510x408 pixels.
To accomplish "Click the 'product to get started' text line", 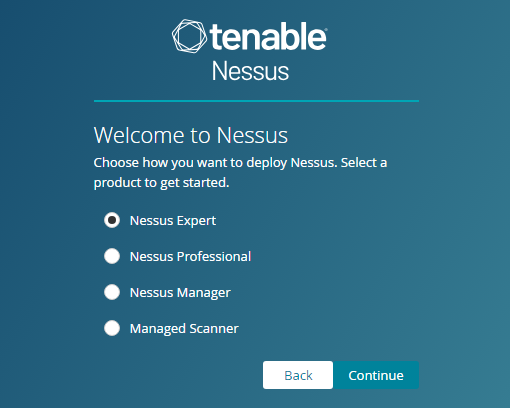I will click(161, 183).
